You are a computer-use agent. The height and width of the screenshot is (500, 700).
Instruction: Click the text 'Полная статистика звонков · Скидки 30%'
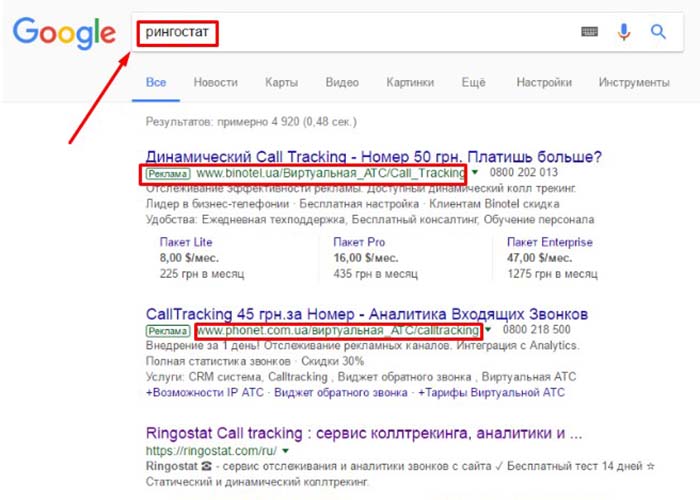point(254,361)
